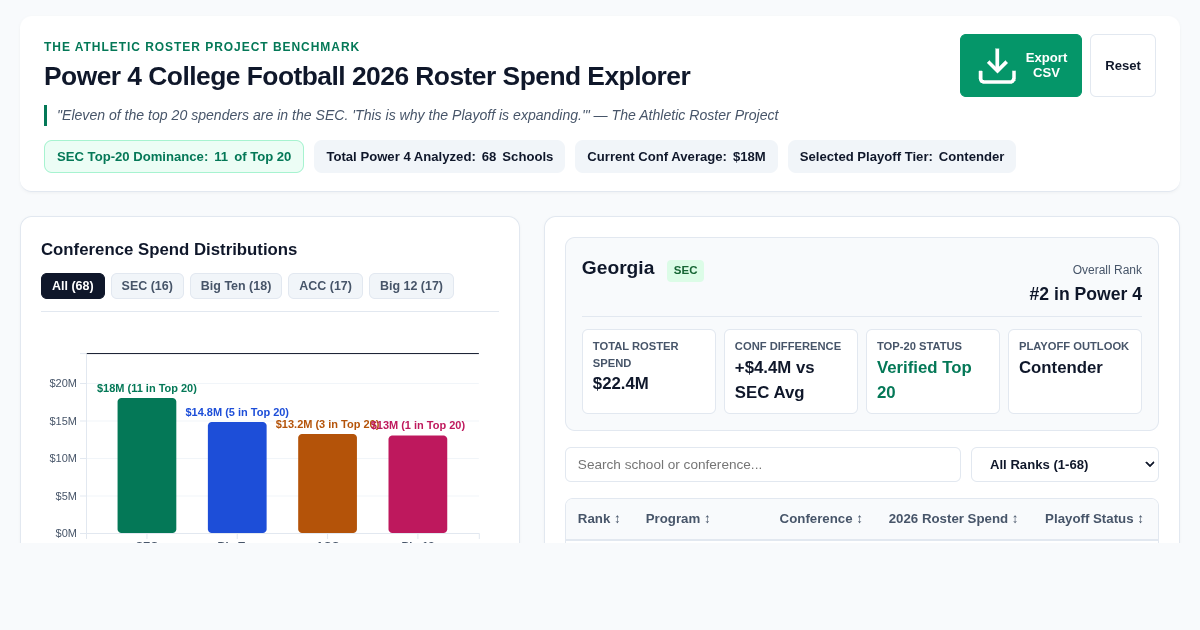This screenshot has height=630, width=1200.
Task: Click the $20M y-axis label
Action: (x=63, y=383)
